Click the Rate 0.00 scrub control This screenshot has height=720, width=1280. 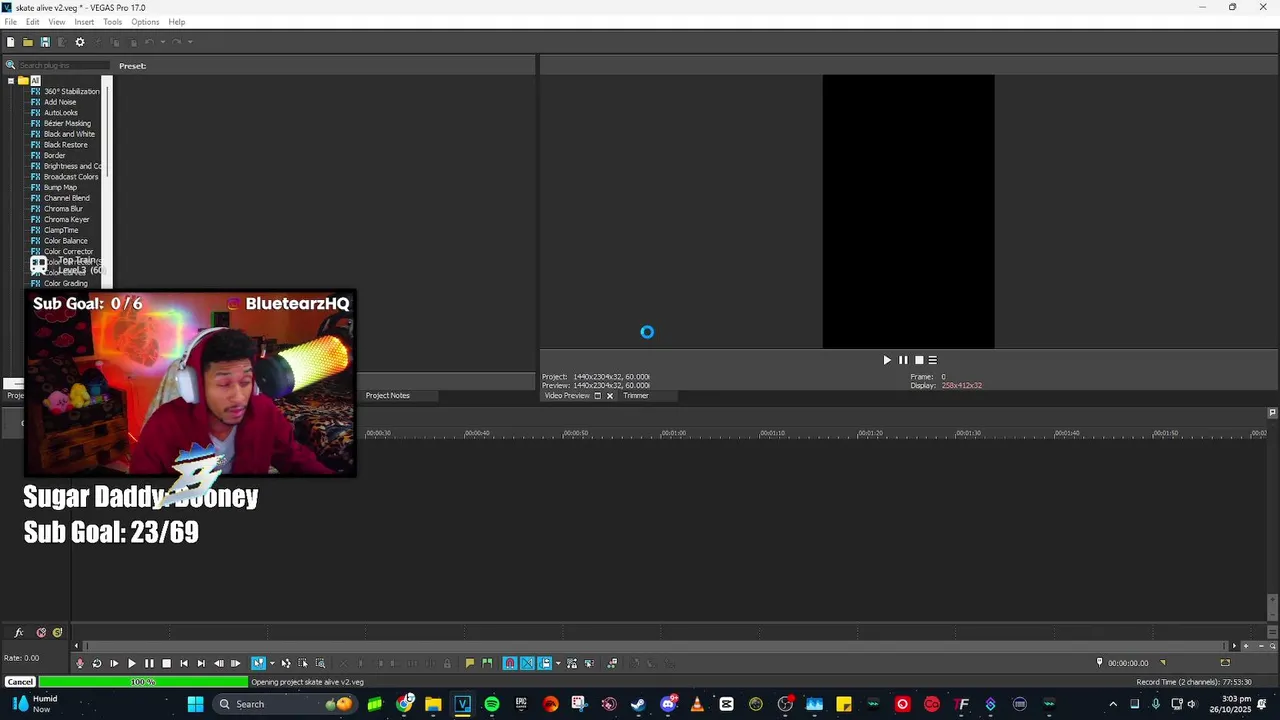[x=21, y=658]
